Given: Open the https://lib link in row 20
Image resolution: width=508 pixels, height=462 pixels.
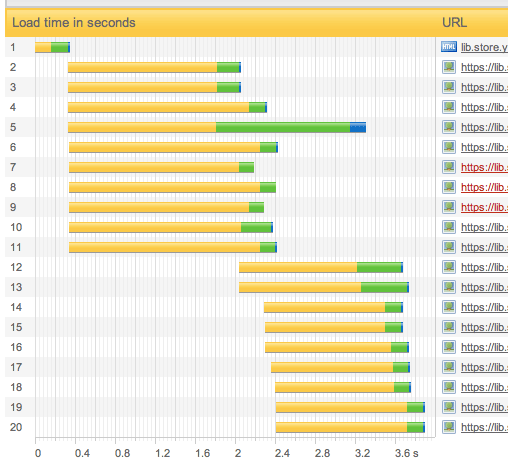Looking at the screenshot, I should (x=484, y=427).
